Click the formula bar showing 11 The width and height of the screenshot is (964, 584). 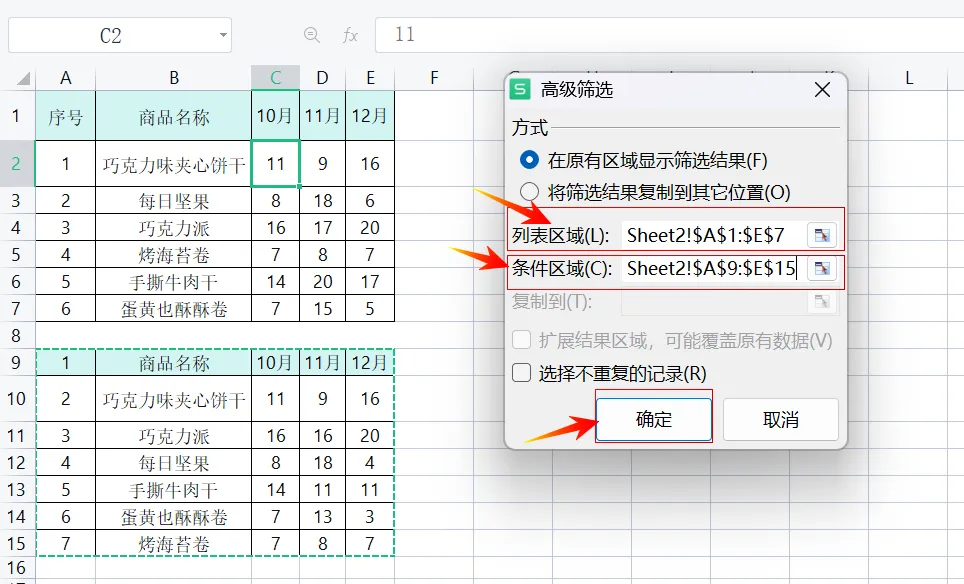pyautogui.click(x=669, y=34)
